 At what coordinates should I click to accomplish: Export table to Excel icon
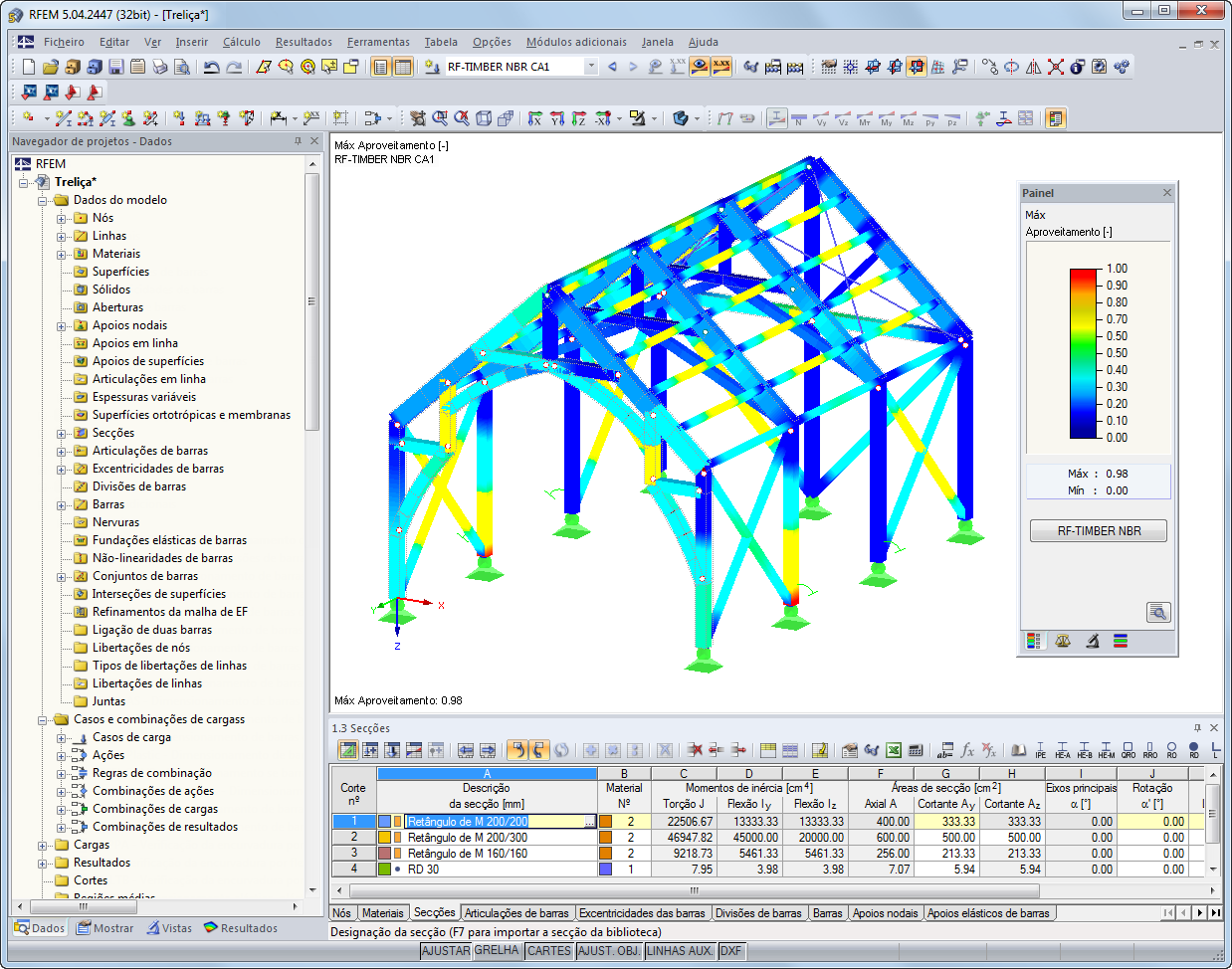pyautogui.click(x=894, y=750)
